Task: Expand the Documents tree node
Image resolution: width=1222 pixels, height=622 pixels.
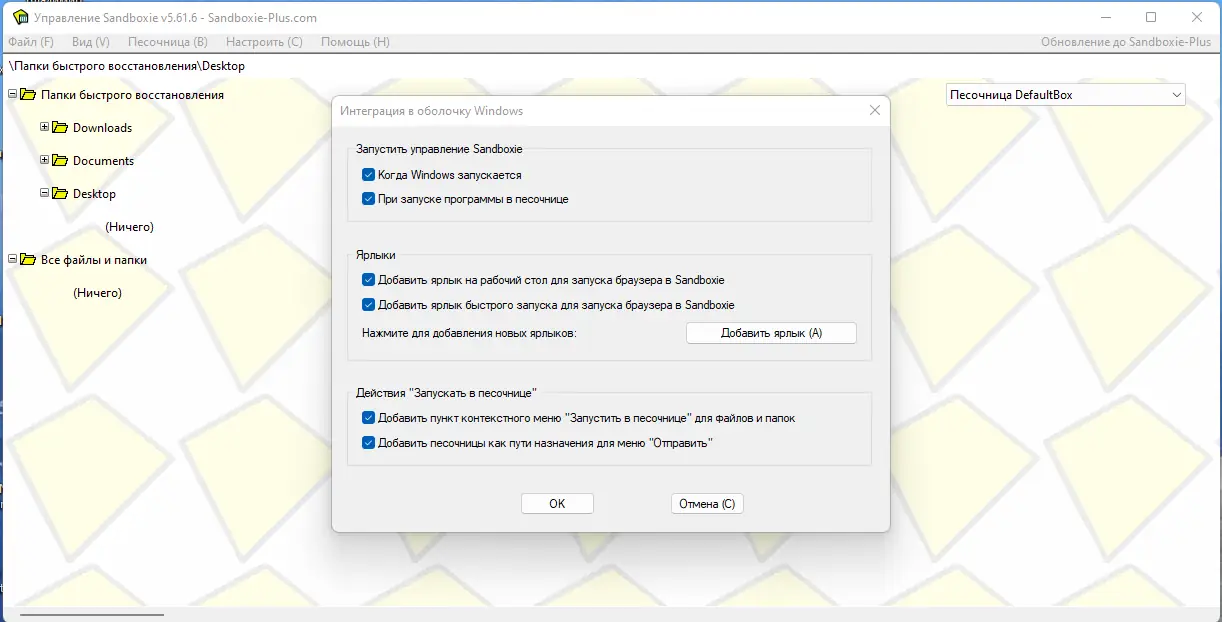Action: click(44, 160)
